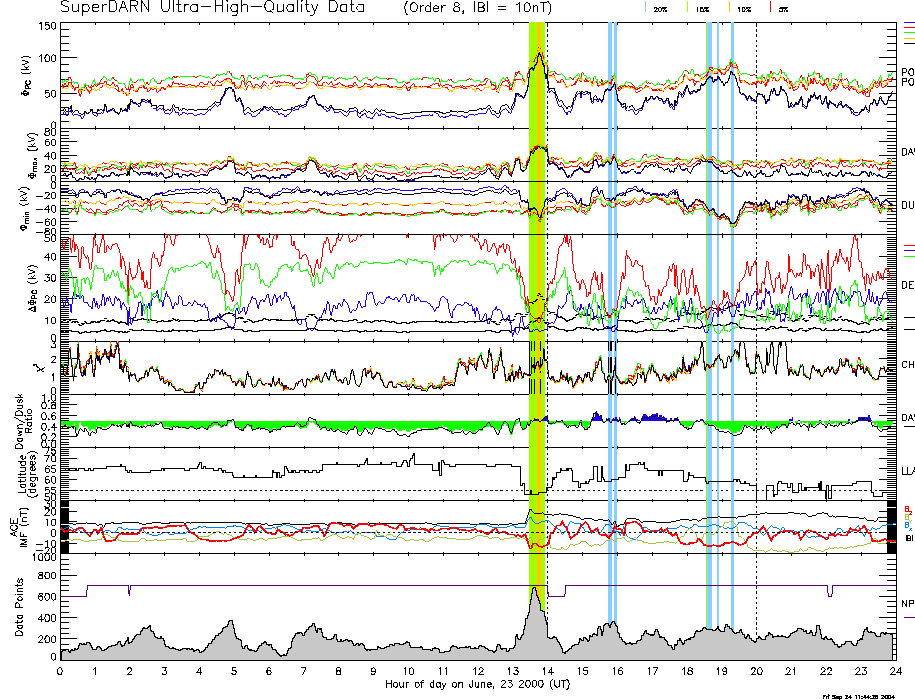Click the NP label beside Data Points panel
The width and height of the screenshot is (915, 700).
tap(907, 603)
